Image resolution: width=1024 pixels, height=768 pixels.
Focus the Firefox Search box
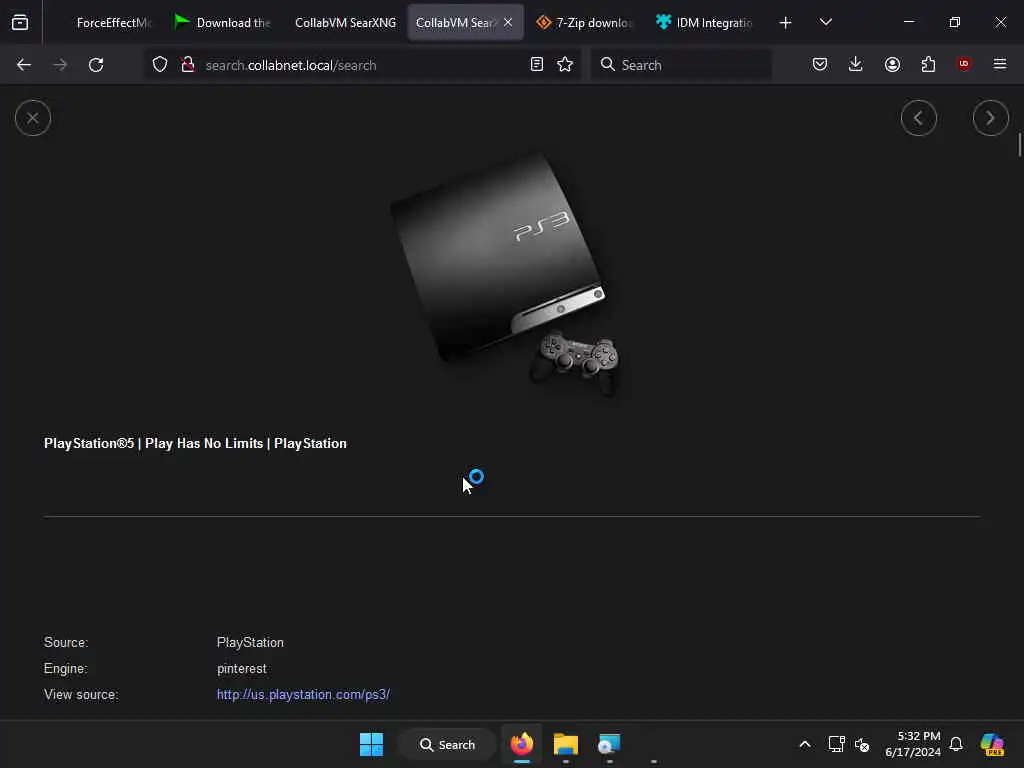tap(681, 65)
